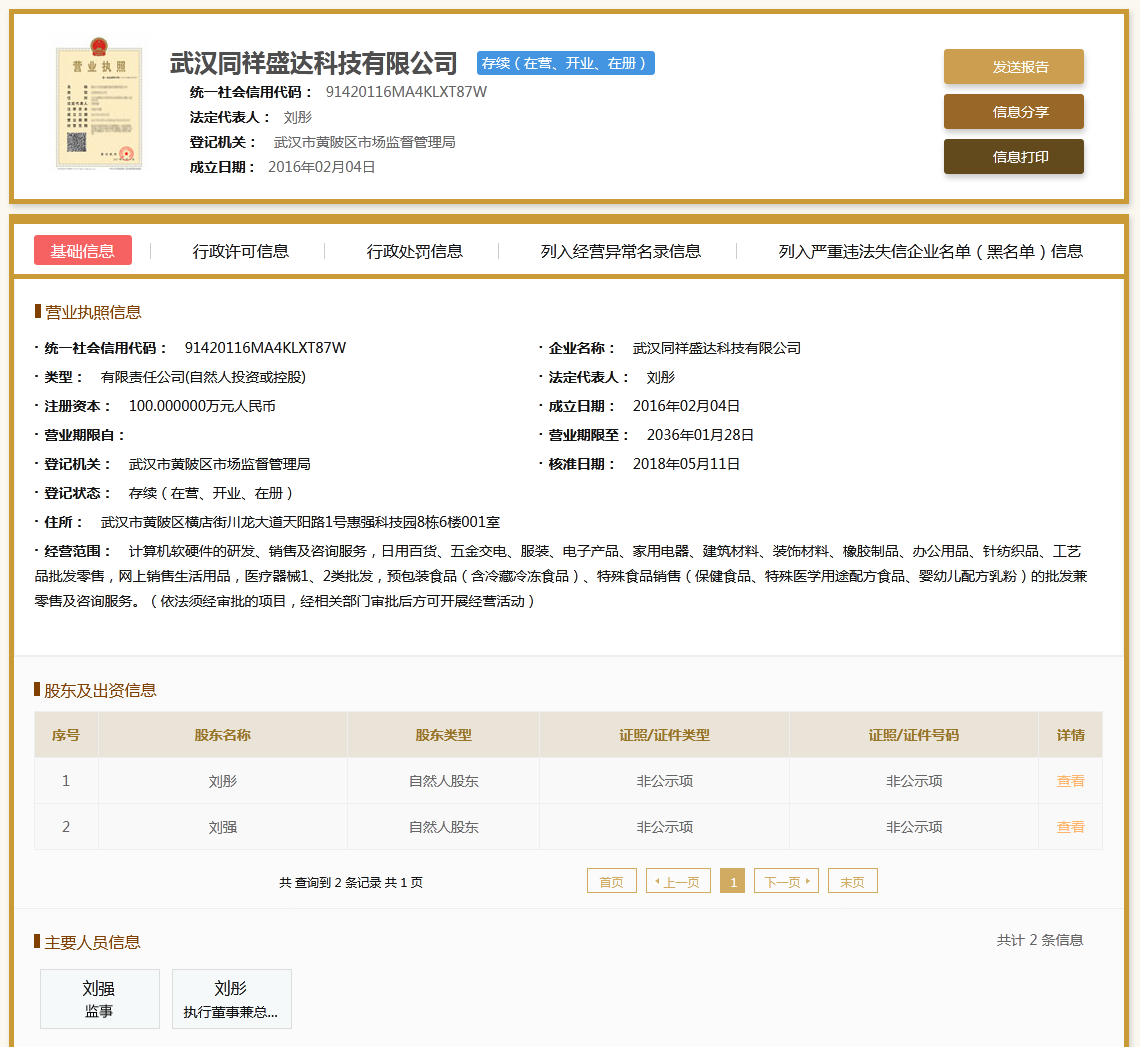Click the 信息打印 button
This screenshot has width=1140, height=1047.
[x=1014, y=157]
